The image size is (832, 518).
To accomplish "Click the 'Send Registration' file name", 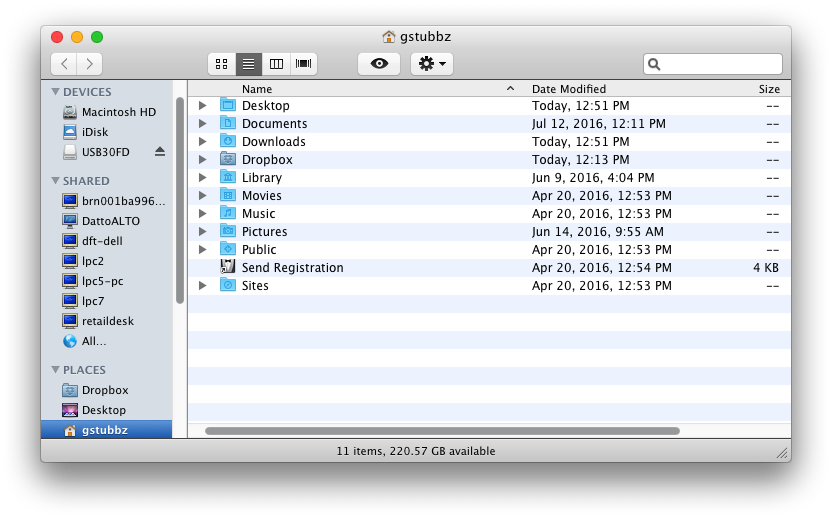I will [292, 268].
